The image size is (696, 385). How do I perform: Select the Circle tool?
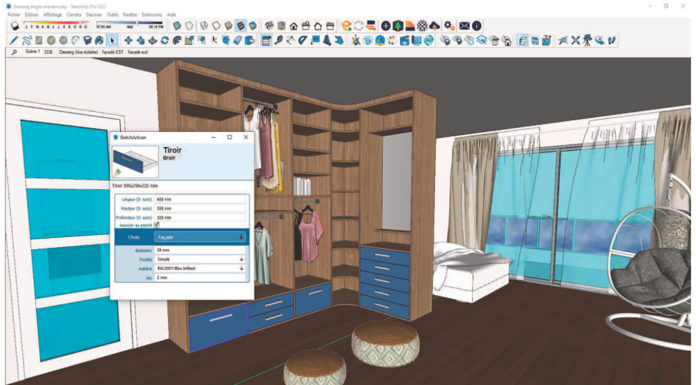51,40
